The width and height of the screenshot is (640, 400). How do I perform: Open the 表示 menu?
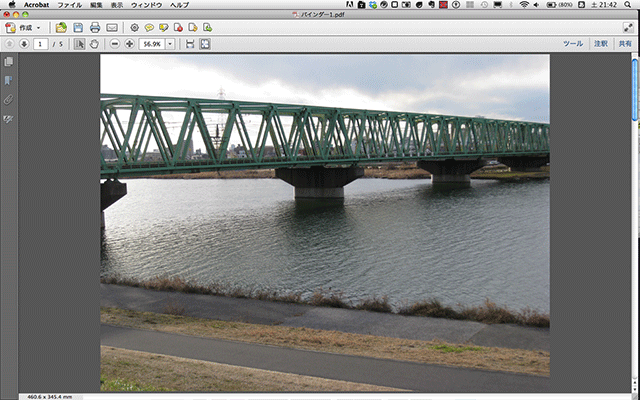coord(118,5)
